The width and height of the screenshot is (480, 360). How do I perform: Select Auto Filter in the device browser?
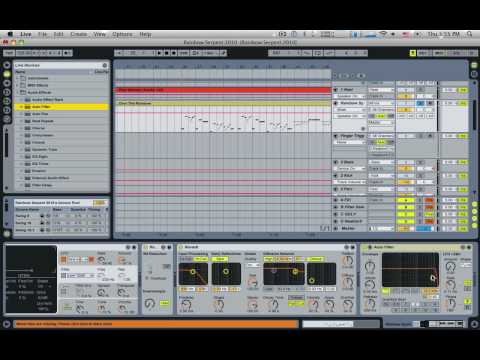pyautogui.click(x=61, y=107)
